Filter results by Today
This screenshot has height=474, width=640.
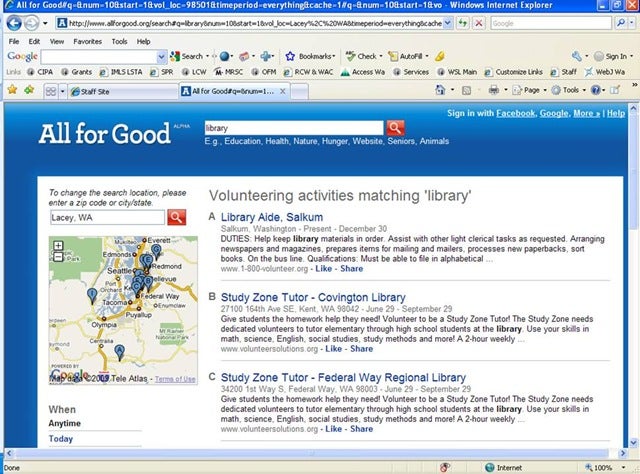coord(60,439)
